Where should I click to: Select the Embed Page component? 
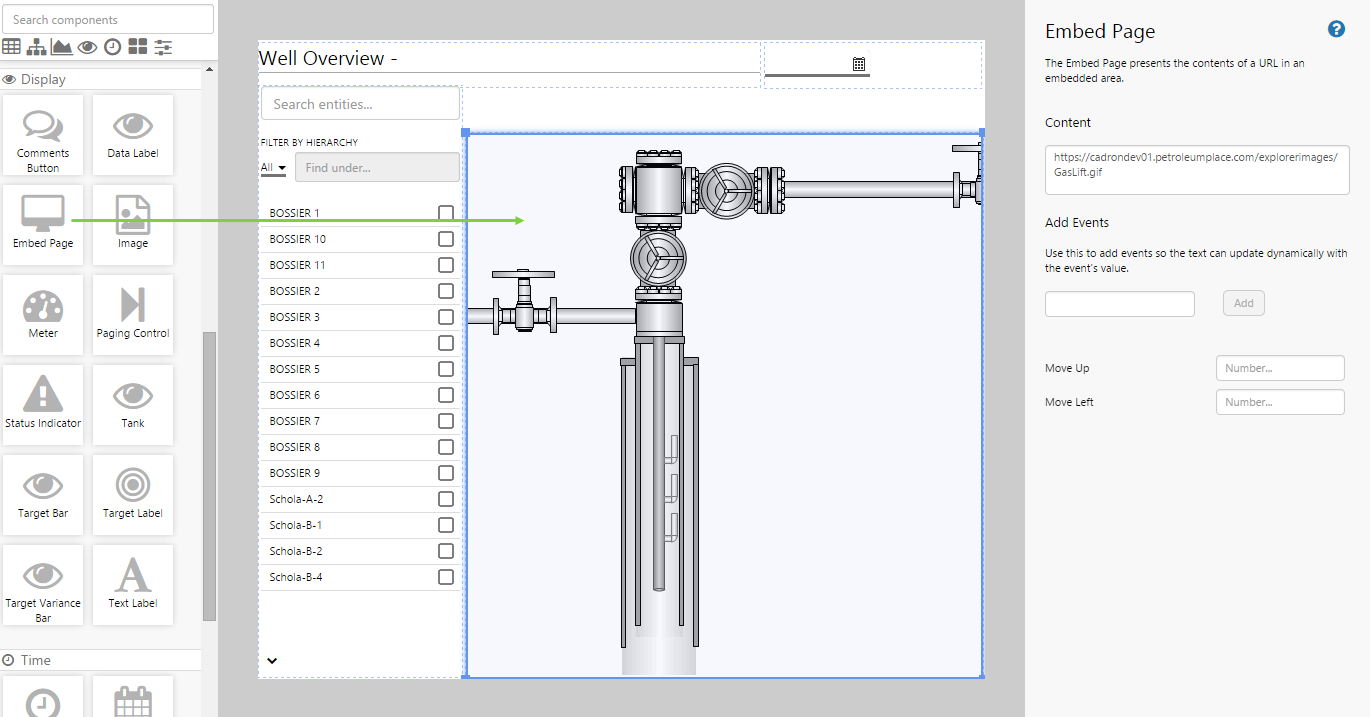pos(43,224)
